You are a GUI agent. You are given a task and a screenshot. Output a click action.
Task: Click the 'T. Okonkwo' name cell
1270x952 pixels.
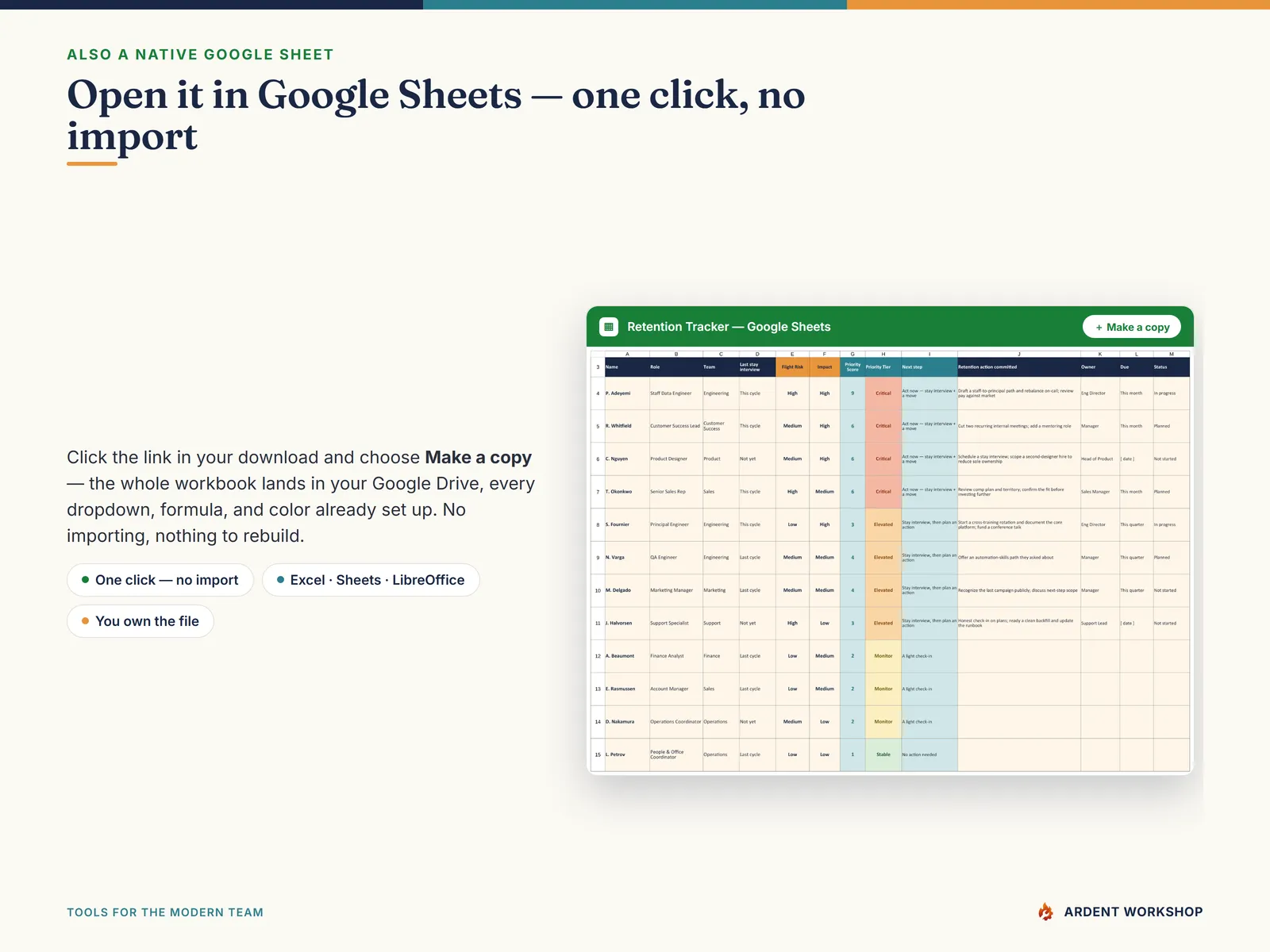pyautogui.click(x=626, y=492)
